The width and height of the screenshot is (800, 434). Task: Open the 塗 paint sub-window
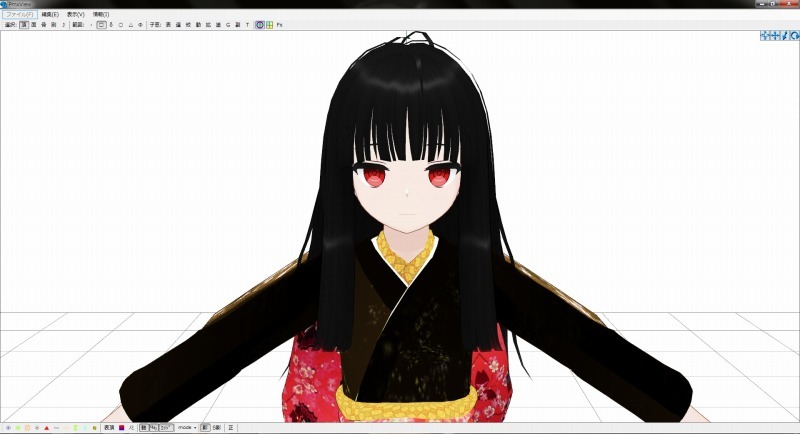click(218, 24)
